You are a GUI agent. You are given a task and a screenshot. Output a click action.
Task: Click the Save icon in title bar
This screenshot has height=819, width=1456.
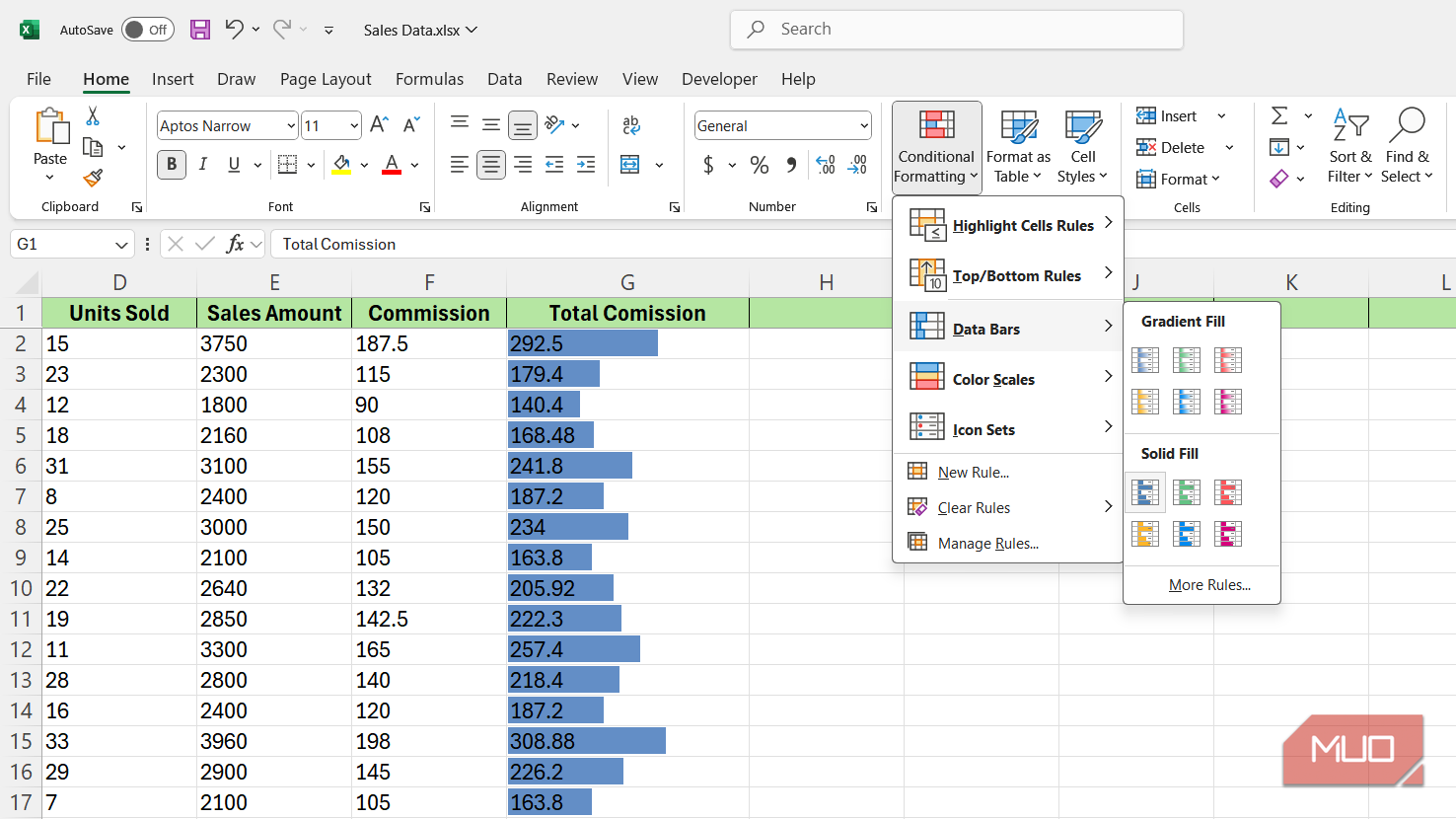200,30
